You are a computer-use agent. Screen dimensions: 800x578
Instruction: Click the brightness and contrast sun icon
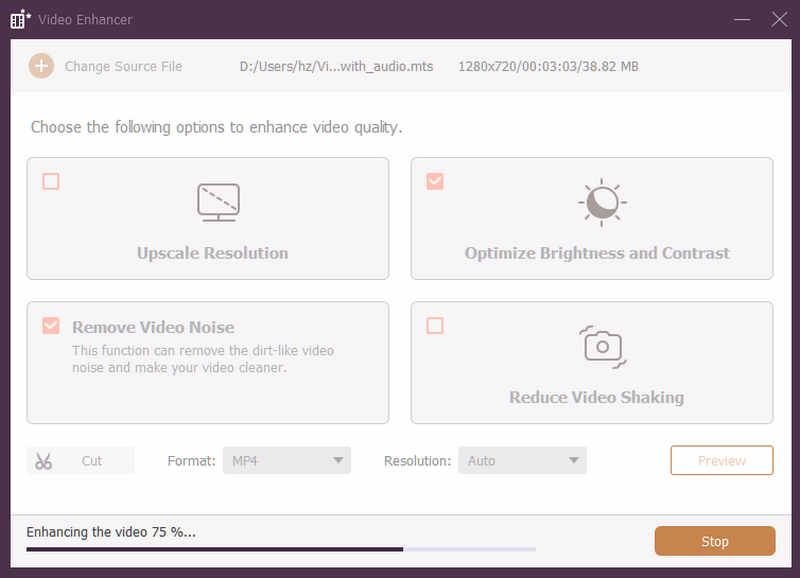(x=603, y=203)
